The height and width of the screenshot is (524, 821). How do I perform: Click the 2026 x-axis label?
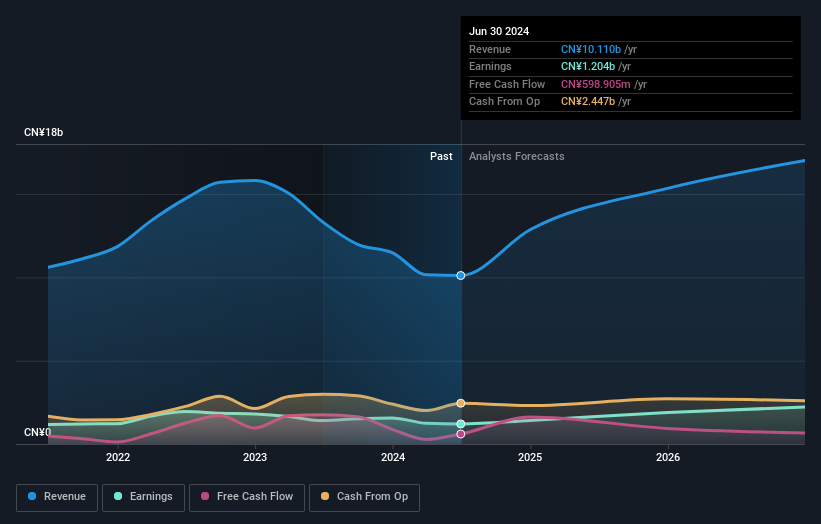click(668, 457)
